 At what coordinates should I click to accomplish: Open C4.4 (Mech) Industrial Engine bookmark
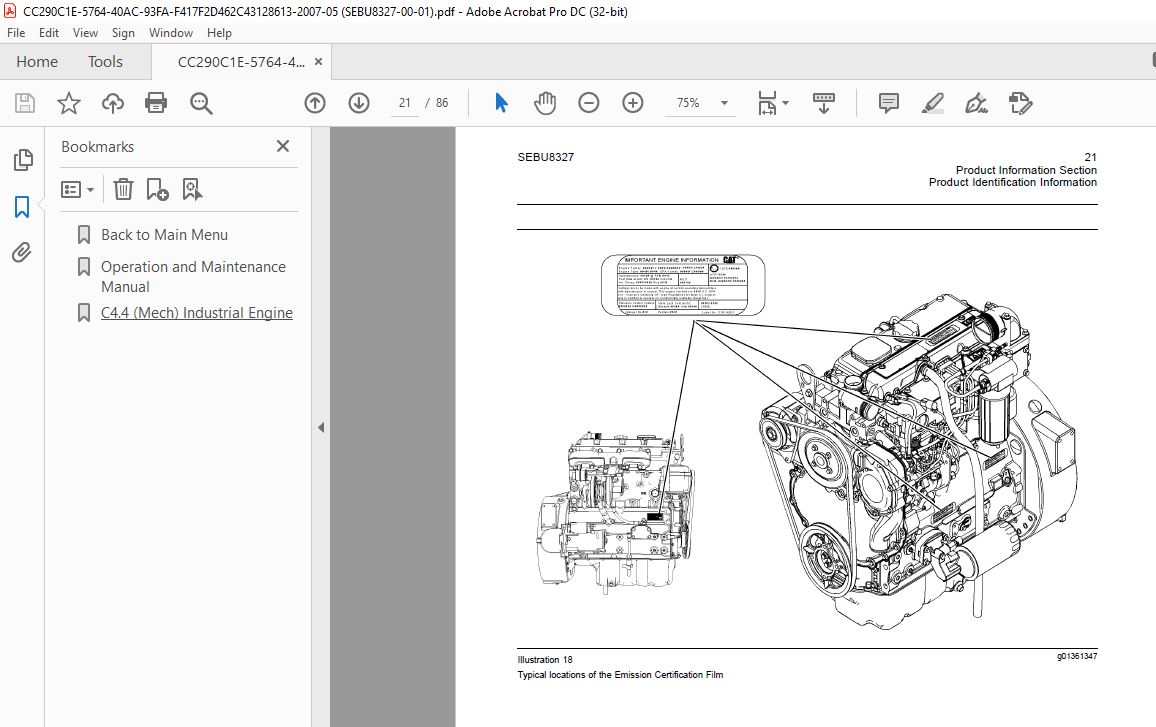tap(197, 313)
